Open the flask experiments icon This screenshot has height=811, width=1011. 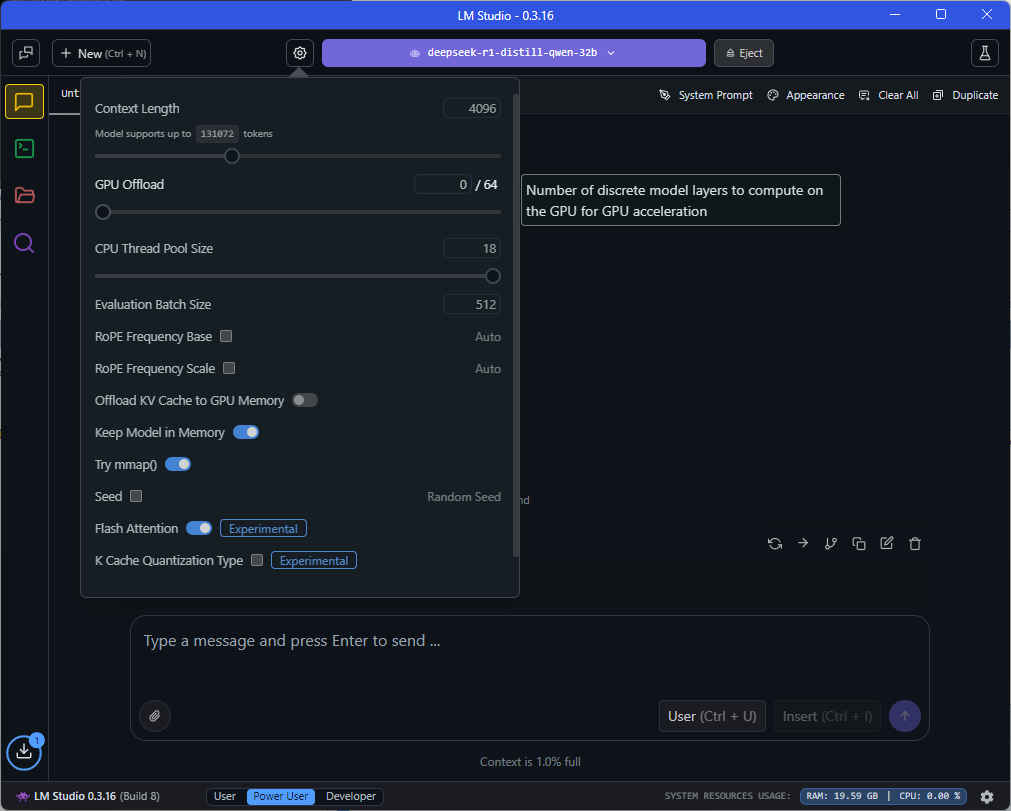[x=985, y=53]
